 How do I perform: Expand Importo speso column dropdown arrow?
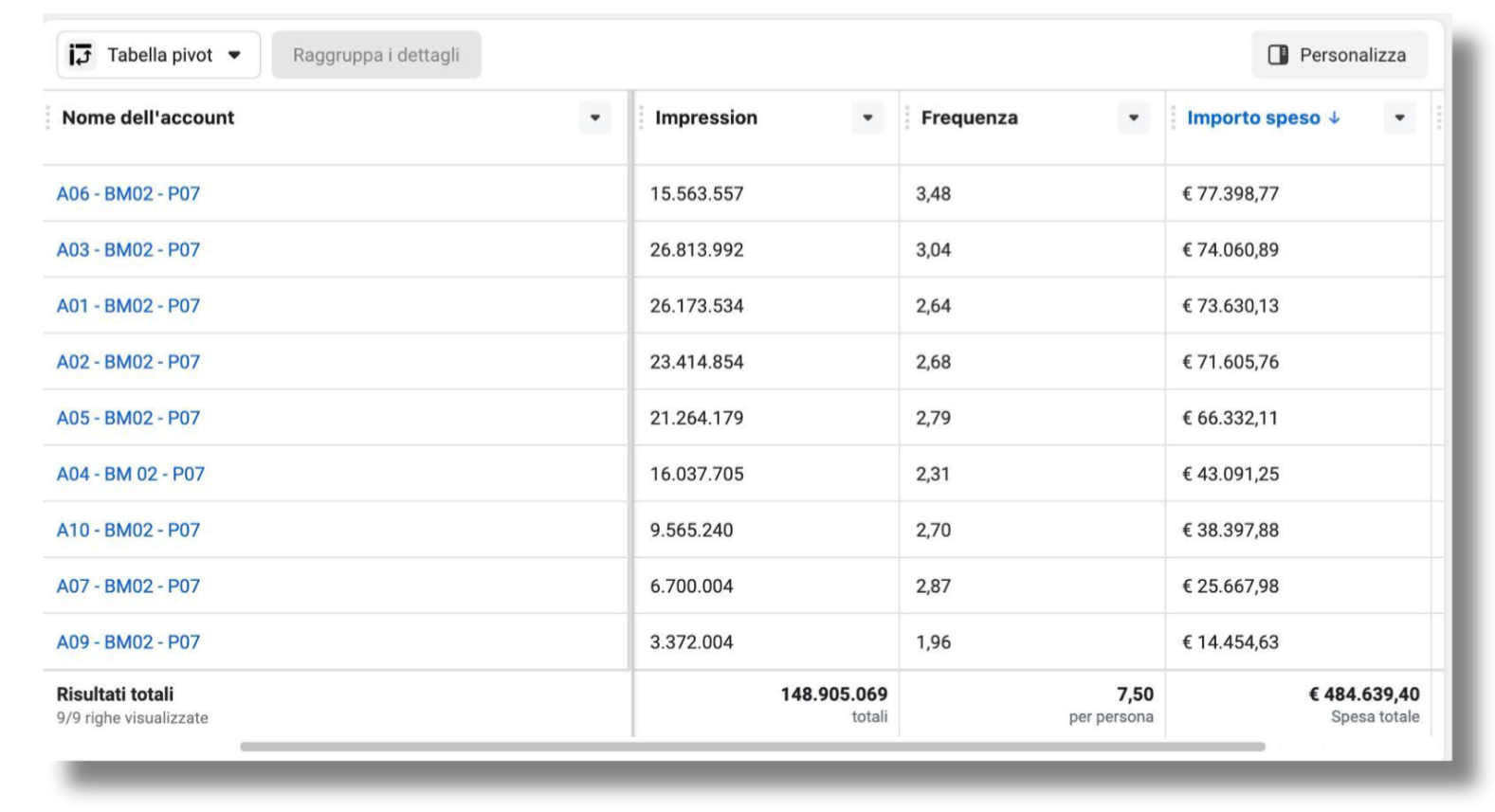(1399, 117)
